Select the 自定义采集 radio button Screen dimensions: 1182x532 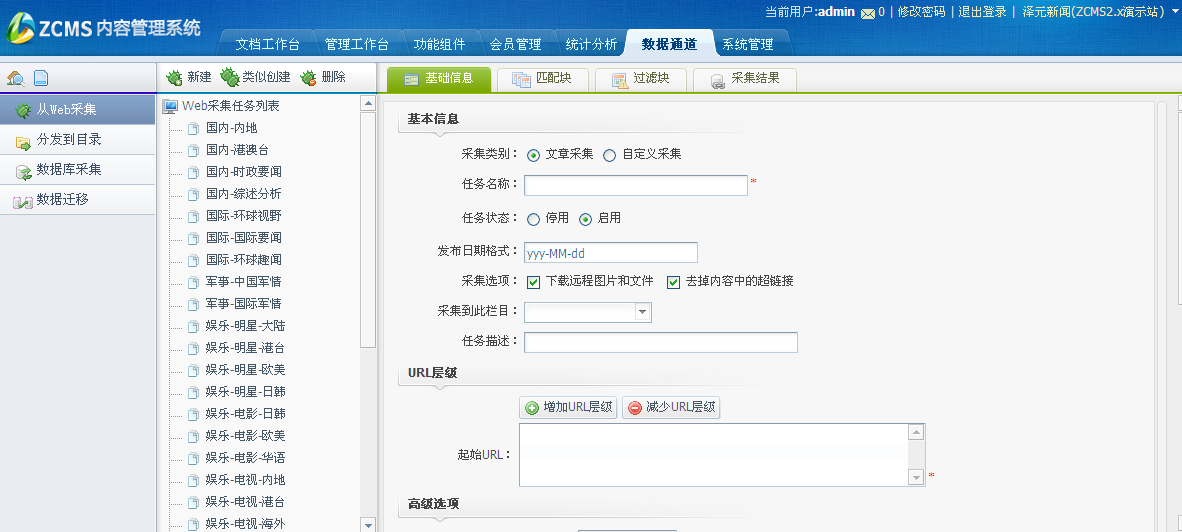tap(610, 155)
